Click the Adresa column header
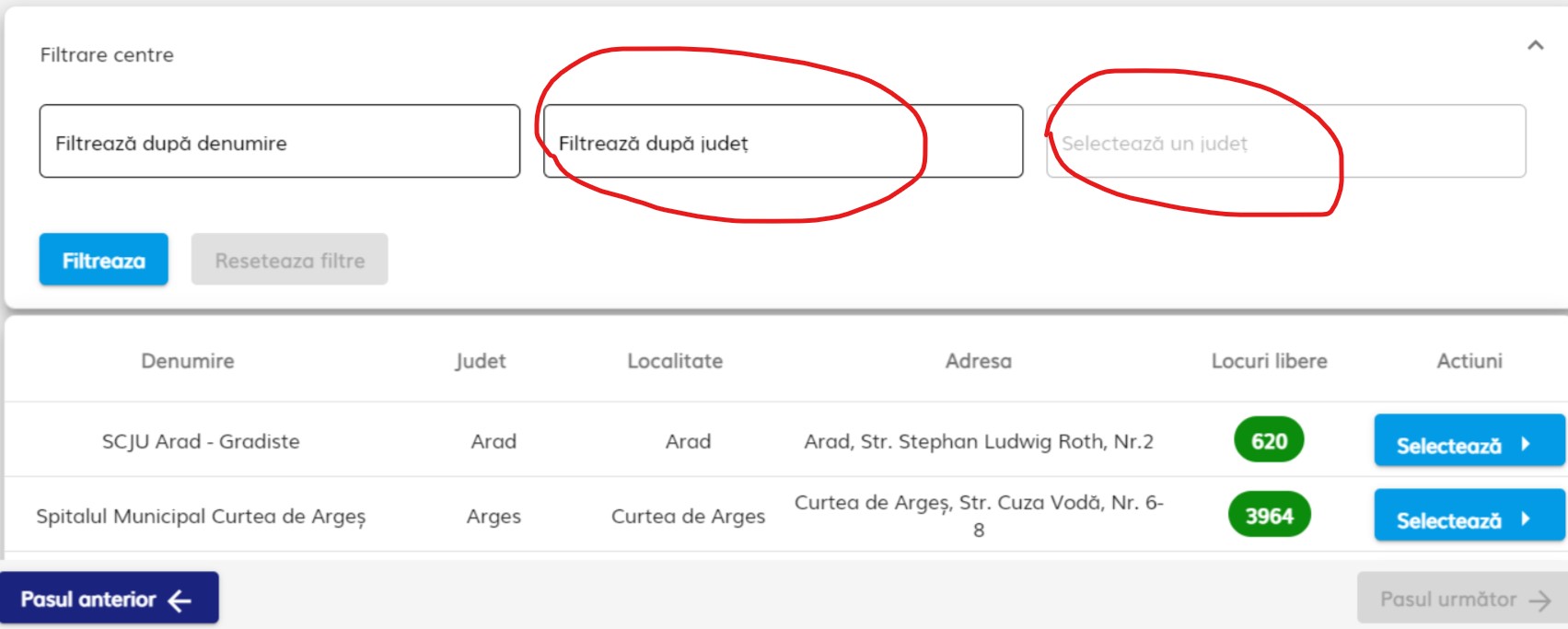The image size is (1568, 629). tap(978, 361)
